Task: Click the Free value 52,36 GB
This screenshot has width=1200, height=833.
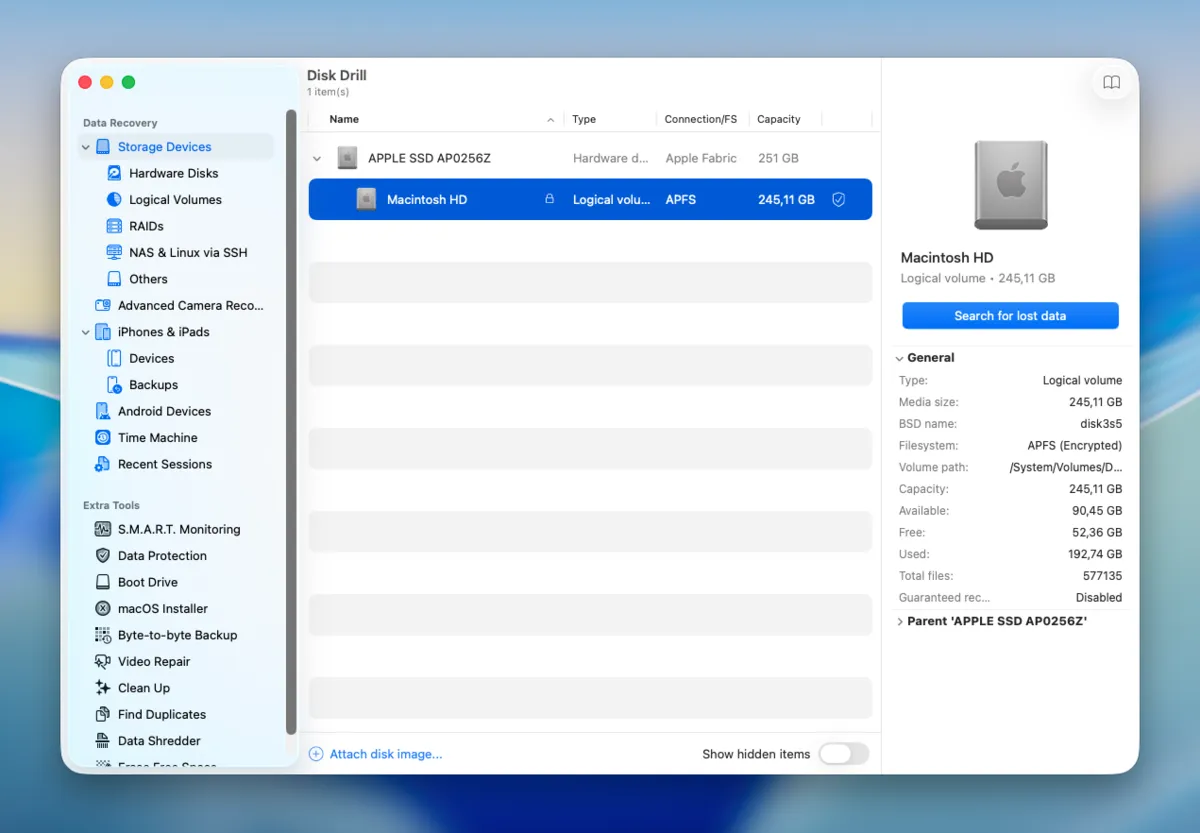Action: pyautogui.click(x=1098, y=533)
